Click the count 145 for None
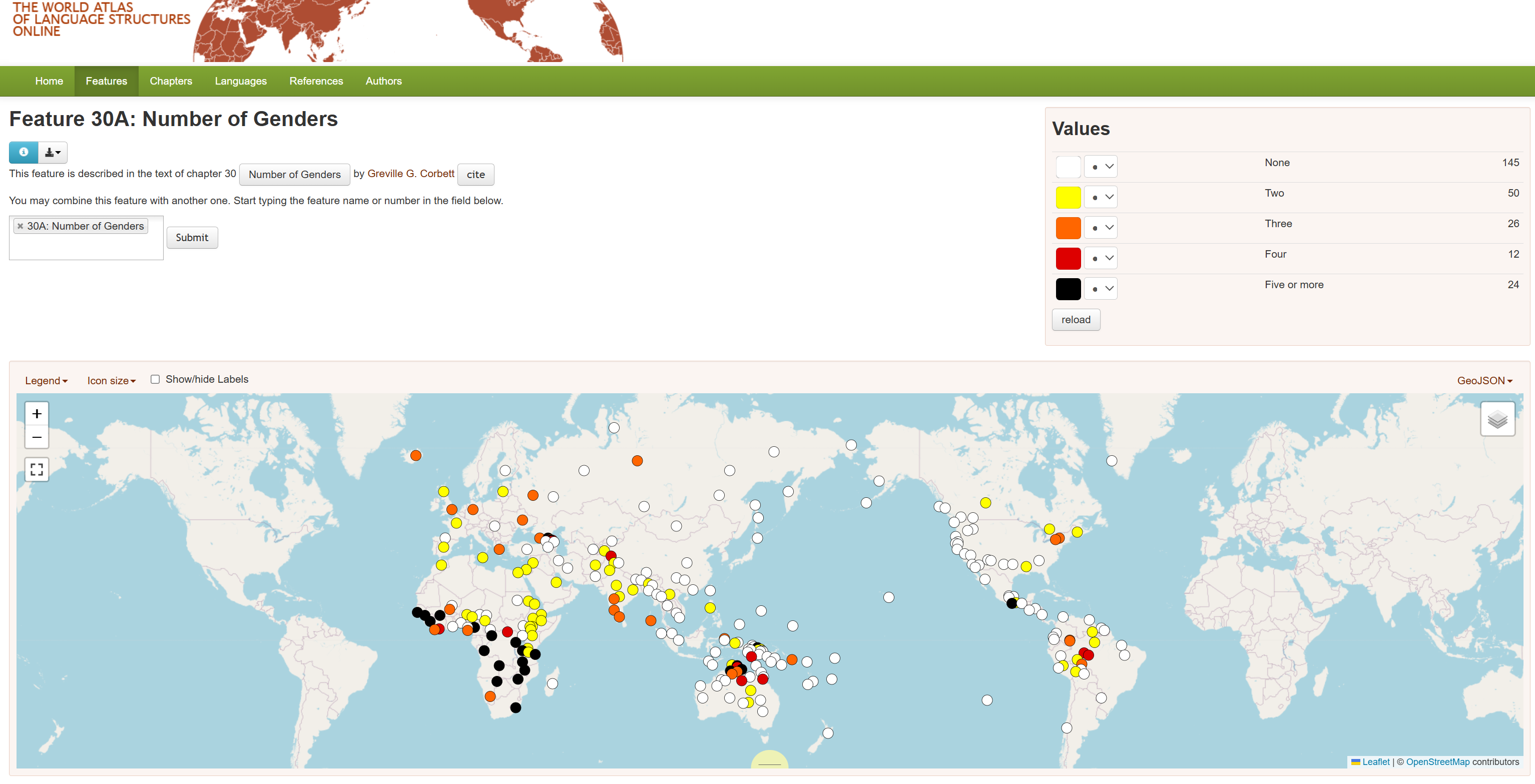The height and width of the screenshot is (784, 1535). tap(1510, 163)
